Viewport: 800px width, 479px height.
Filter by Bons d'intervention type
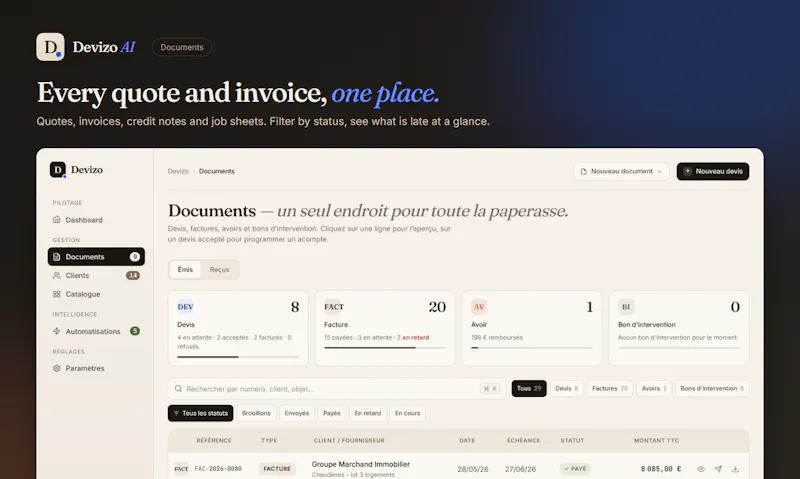tap(712, 389)
